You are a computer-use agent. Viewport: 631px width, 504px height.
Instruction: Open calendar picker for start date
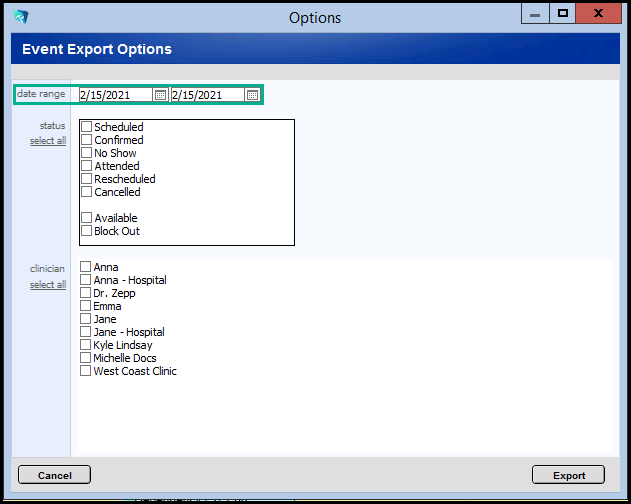click(160, 95)
